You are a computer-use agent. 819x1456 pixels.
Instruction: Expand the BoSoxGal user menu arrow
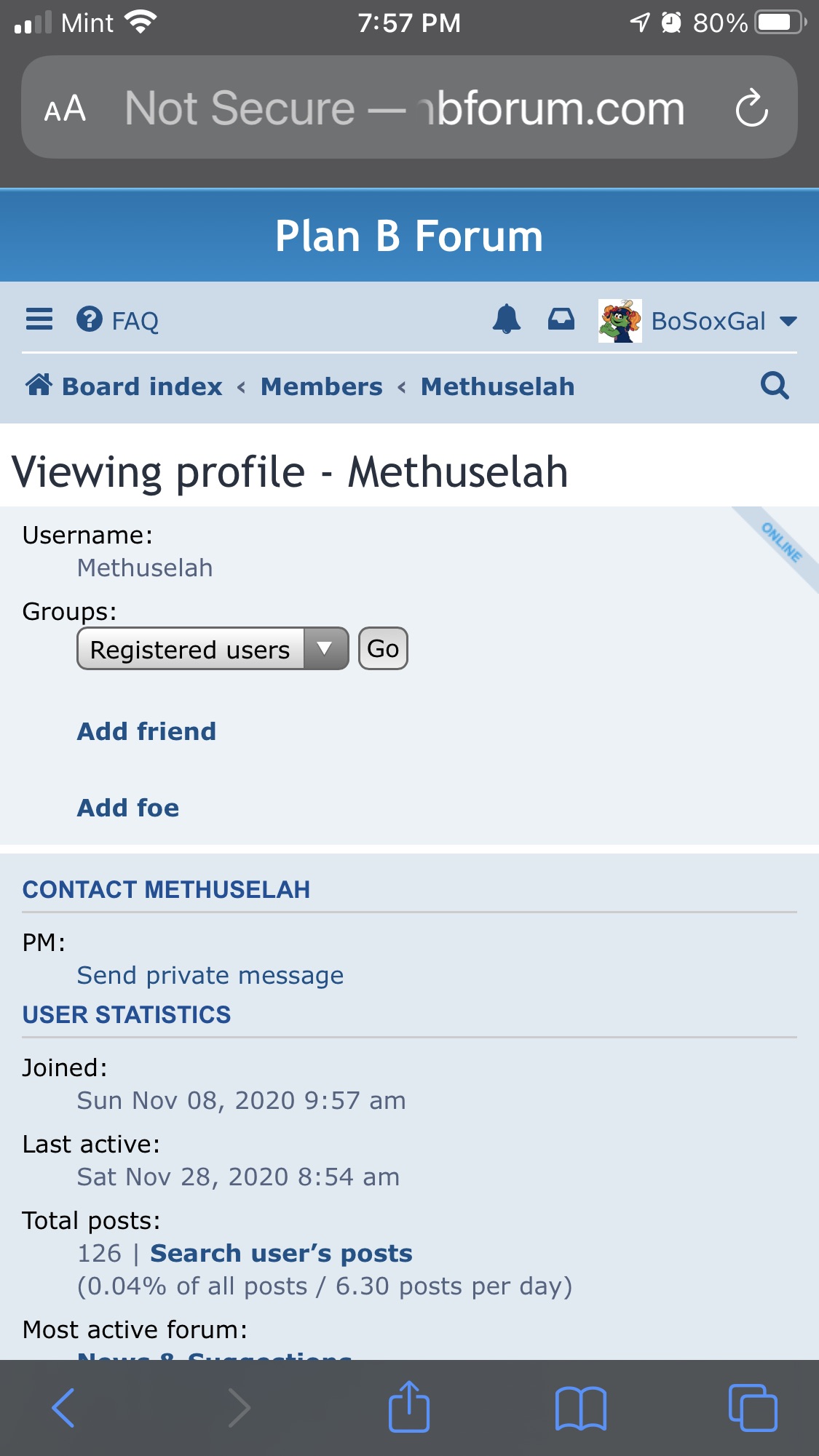click(788, 321)
